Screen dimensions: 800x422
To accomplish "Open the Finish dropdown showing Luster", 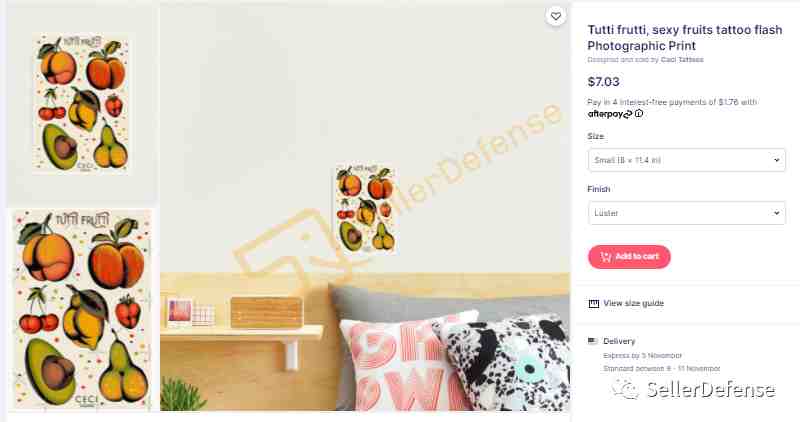I will click(686, 213).
